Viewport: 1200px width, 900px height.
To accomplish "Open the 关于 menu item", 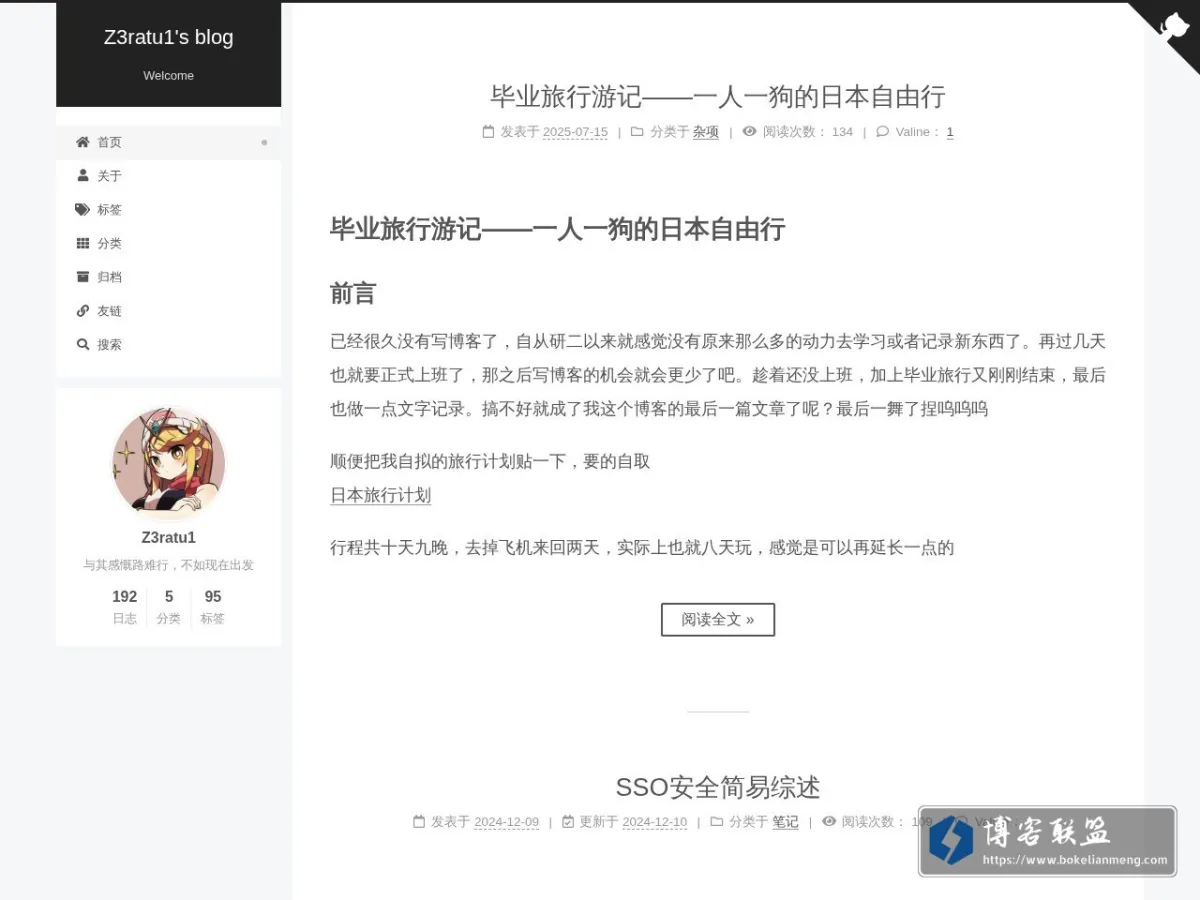I will point(168,176).
